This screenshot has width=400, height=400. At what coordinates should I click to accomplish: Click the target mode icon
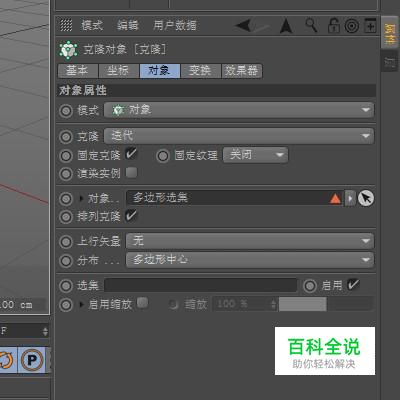pos(352,26)
